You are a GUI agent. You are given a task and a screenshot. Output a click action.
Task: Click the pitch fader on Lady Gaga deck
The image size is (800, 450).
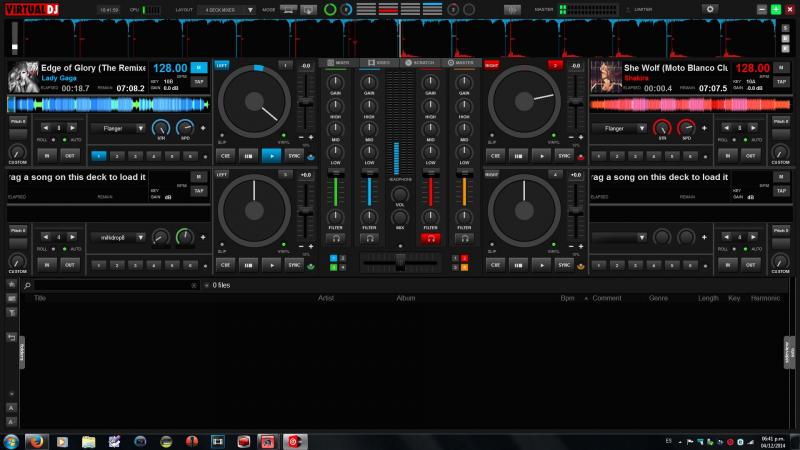(x=306, y=103)
